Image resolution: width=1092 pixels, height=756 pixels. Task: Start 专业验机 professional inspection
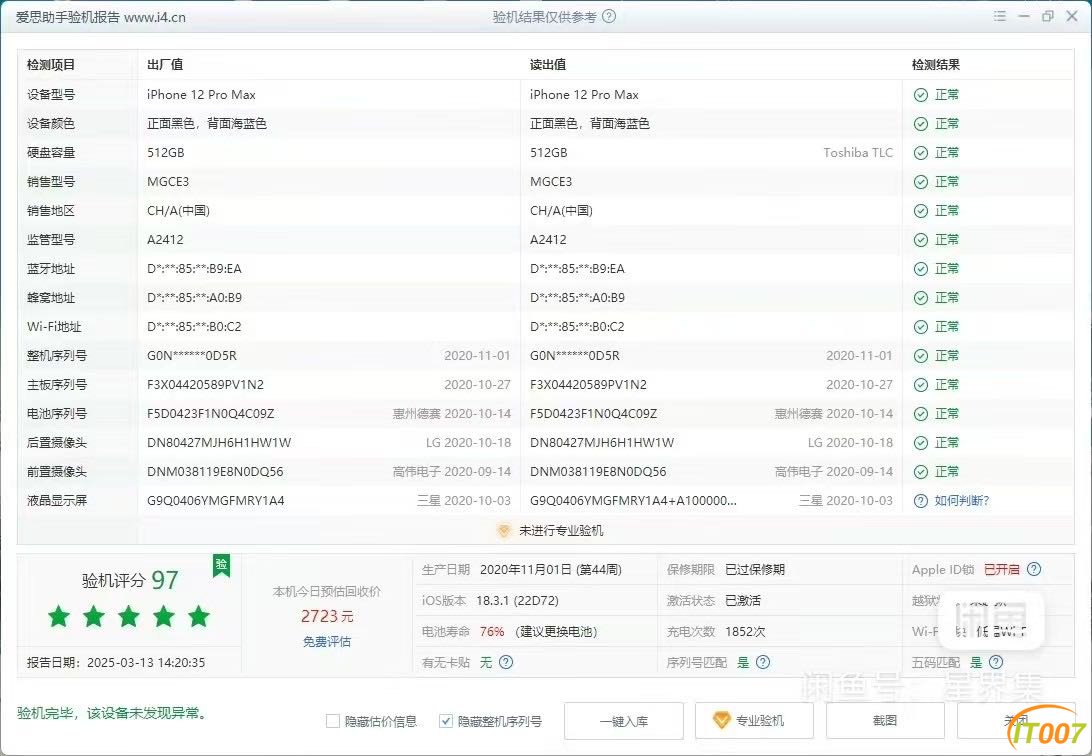click(x=754, y=721)
